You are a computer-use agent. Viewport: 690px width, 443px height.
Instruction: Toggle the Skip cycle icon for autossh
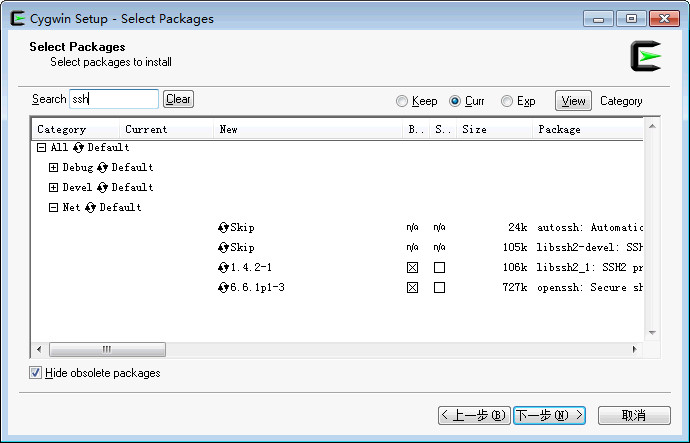pyautogui.click(x=223, y=227)
